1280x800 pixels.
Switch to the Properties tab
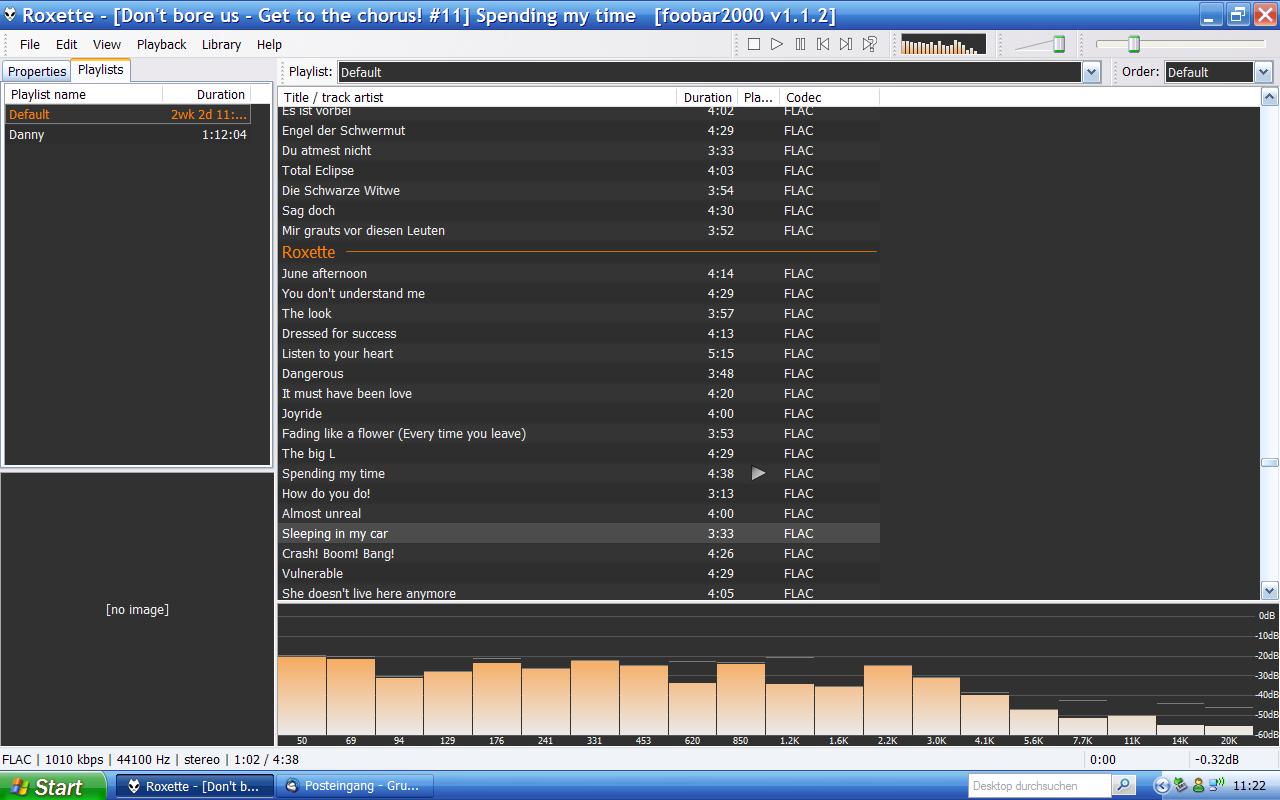(37, 71)
